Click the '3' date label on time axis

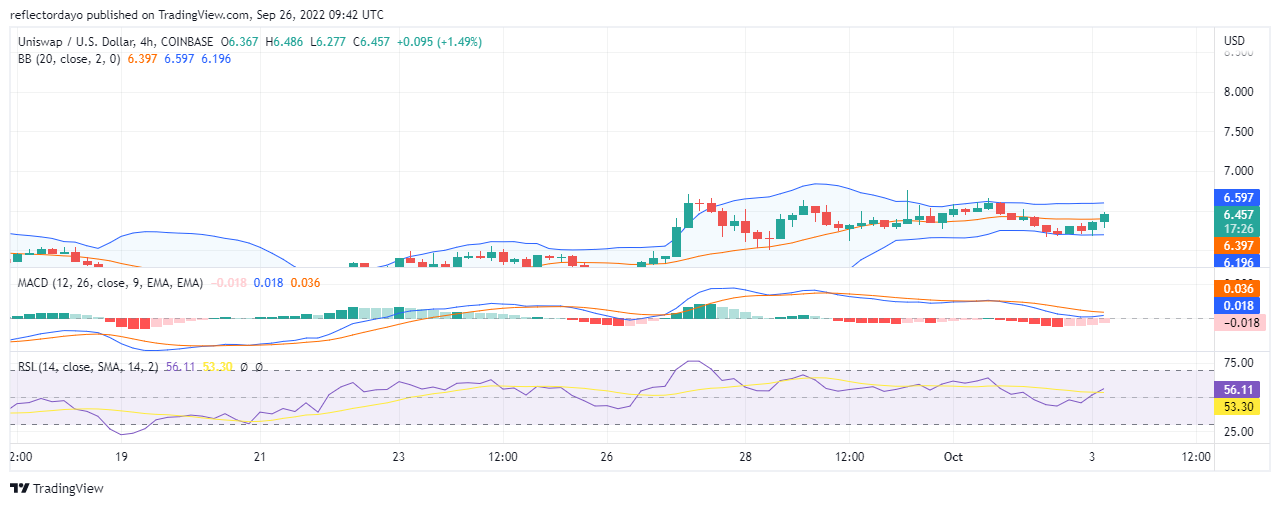click(1093, 457)
